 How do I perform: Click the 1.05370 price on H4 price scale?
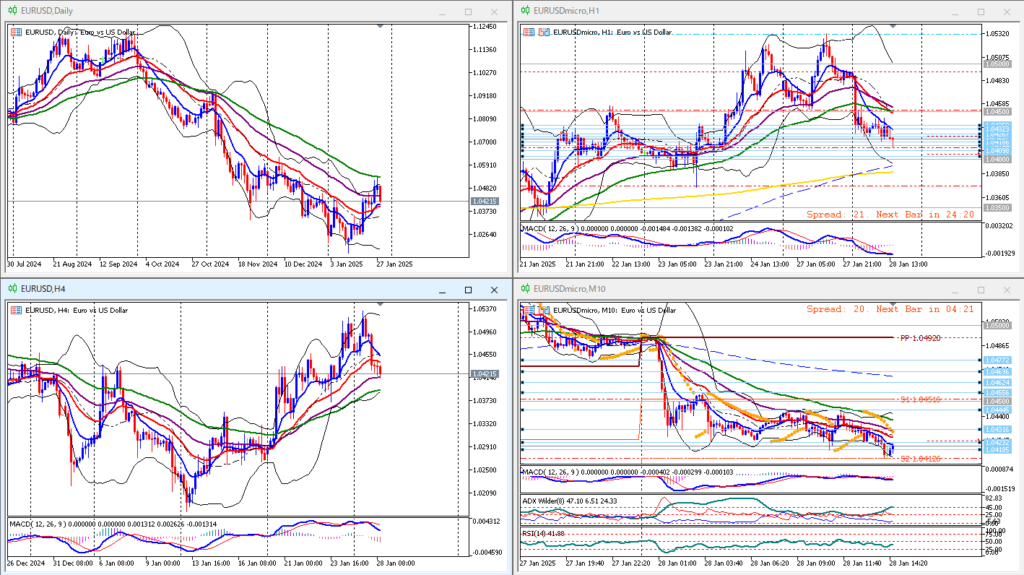tap(485, 309)
